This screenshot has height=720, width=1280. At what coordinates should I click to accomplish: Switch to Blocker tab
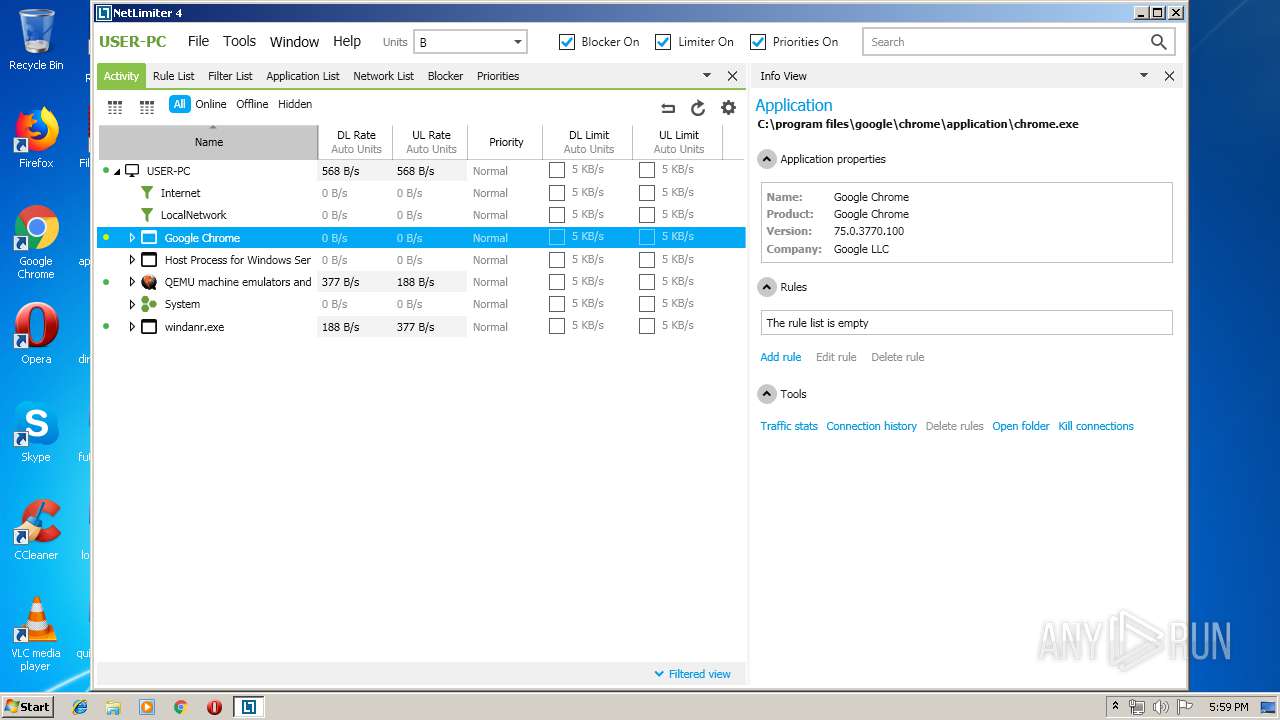point(445,76)
